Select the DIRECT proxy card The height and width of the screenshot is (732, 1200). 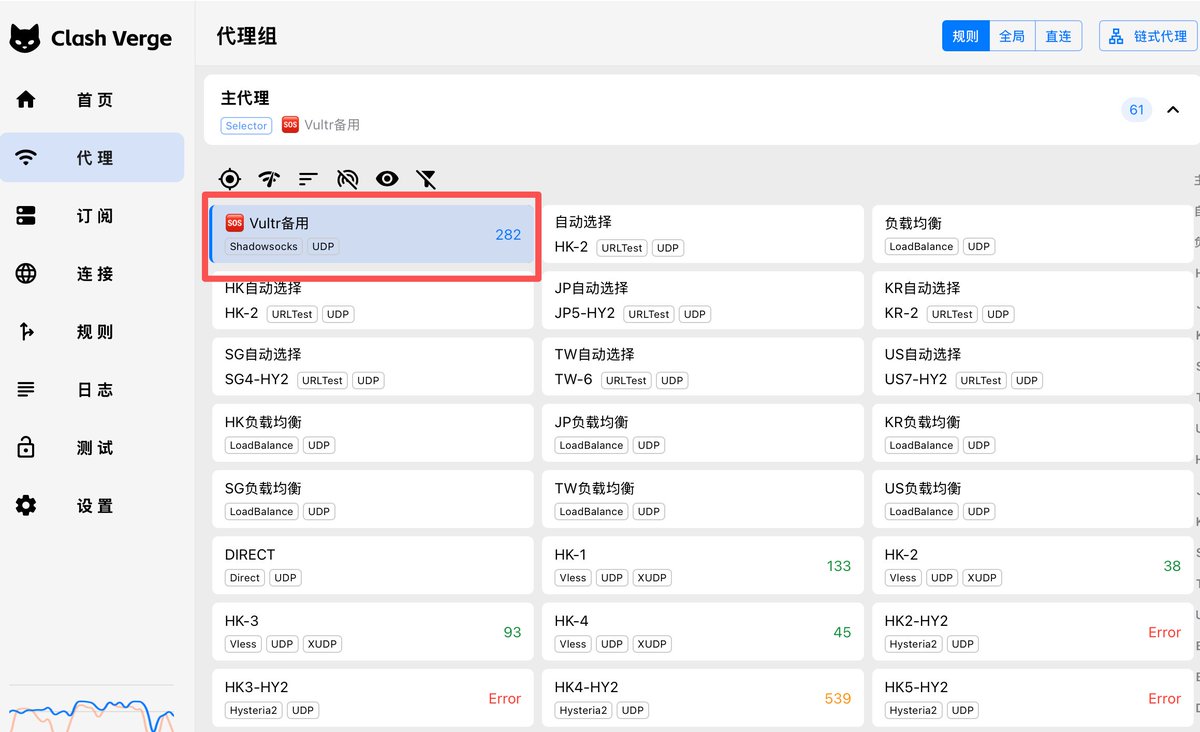tap(373, 565)
